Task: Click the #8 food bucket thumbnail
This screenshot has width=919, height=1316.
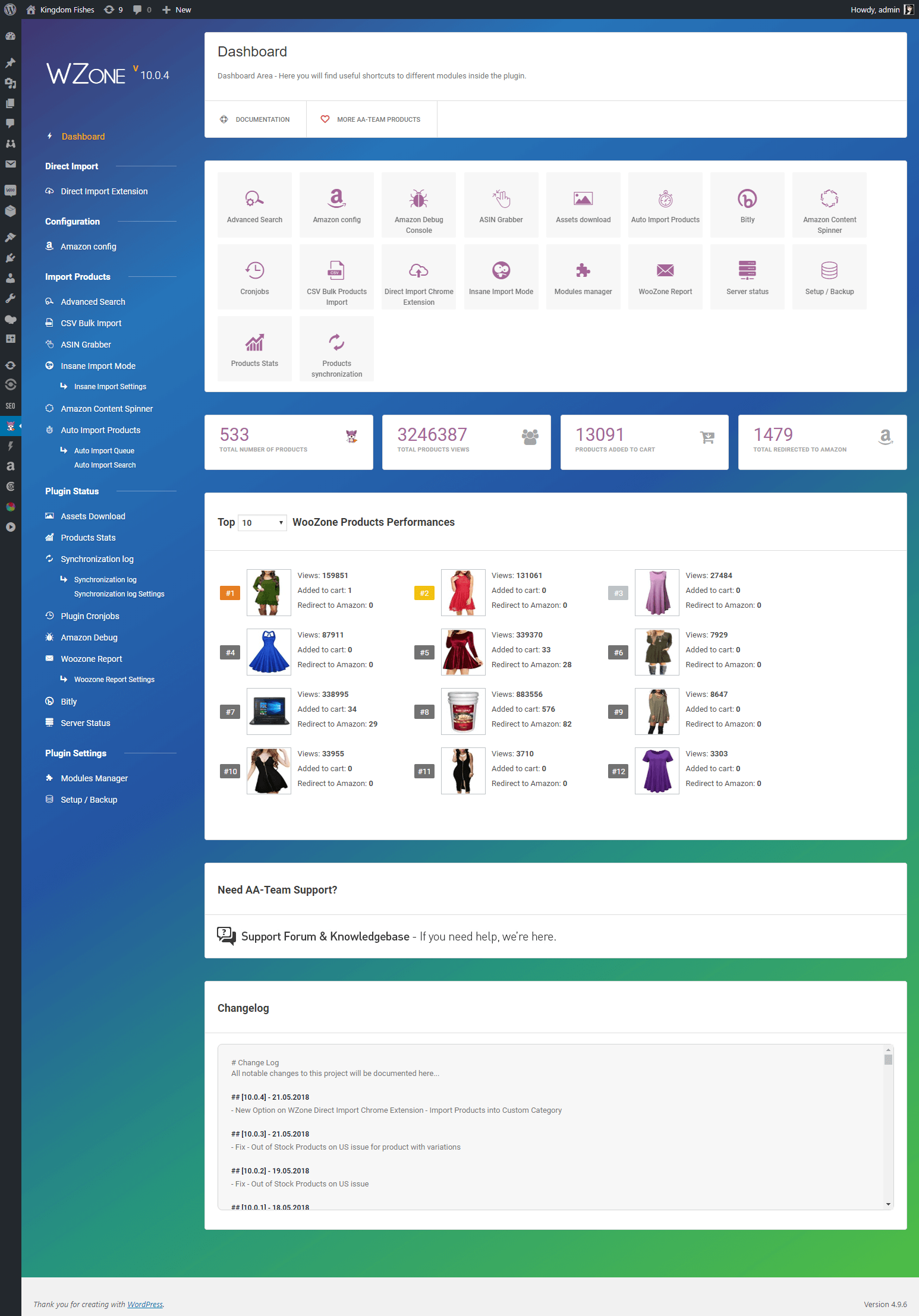Action: (x=463, y=711)
